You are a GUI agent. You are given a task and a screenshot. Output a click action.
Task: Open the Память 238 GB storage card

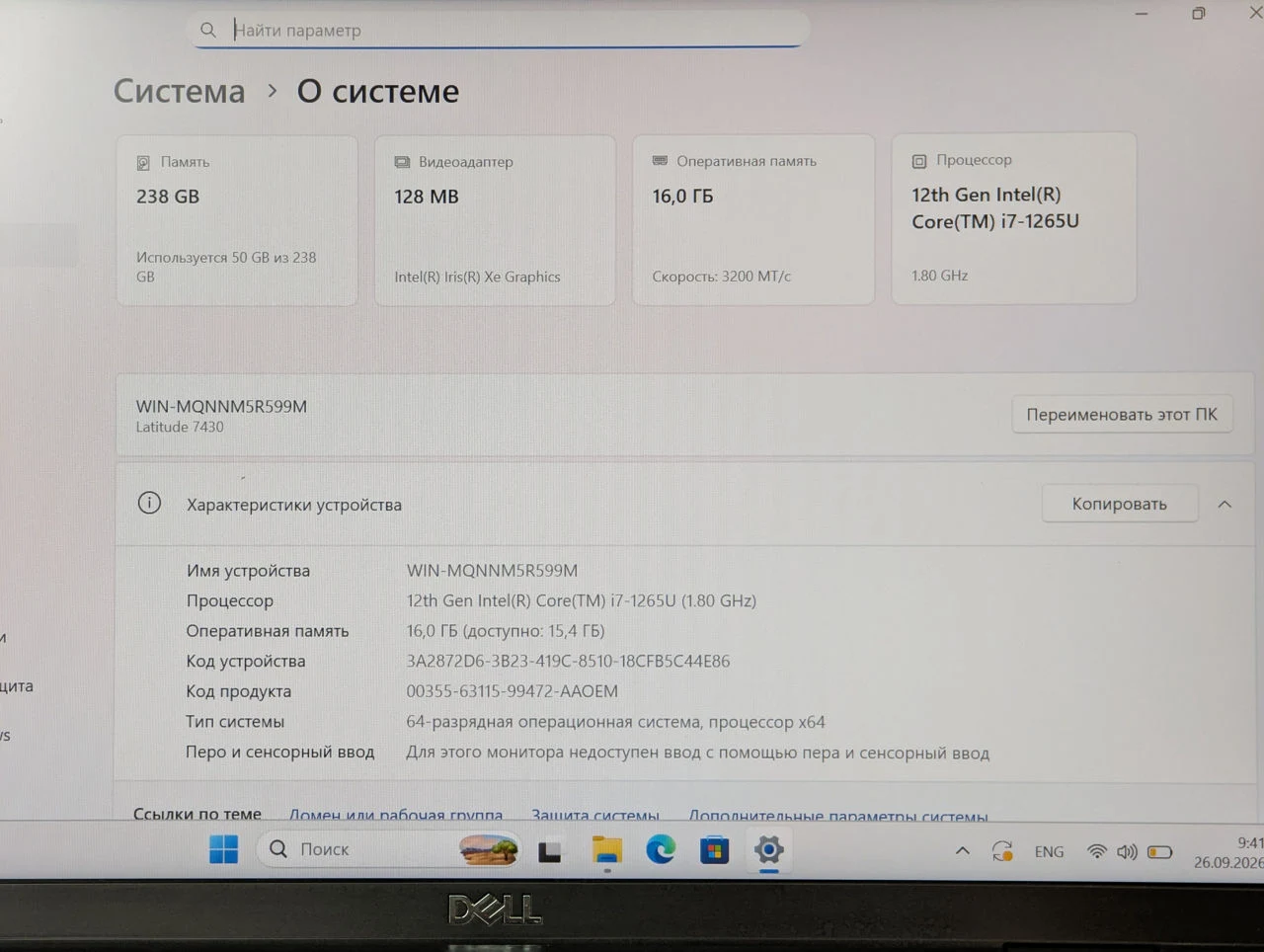237,220
